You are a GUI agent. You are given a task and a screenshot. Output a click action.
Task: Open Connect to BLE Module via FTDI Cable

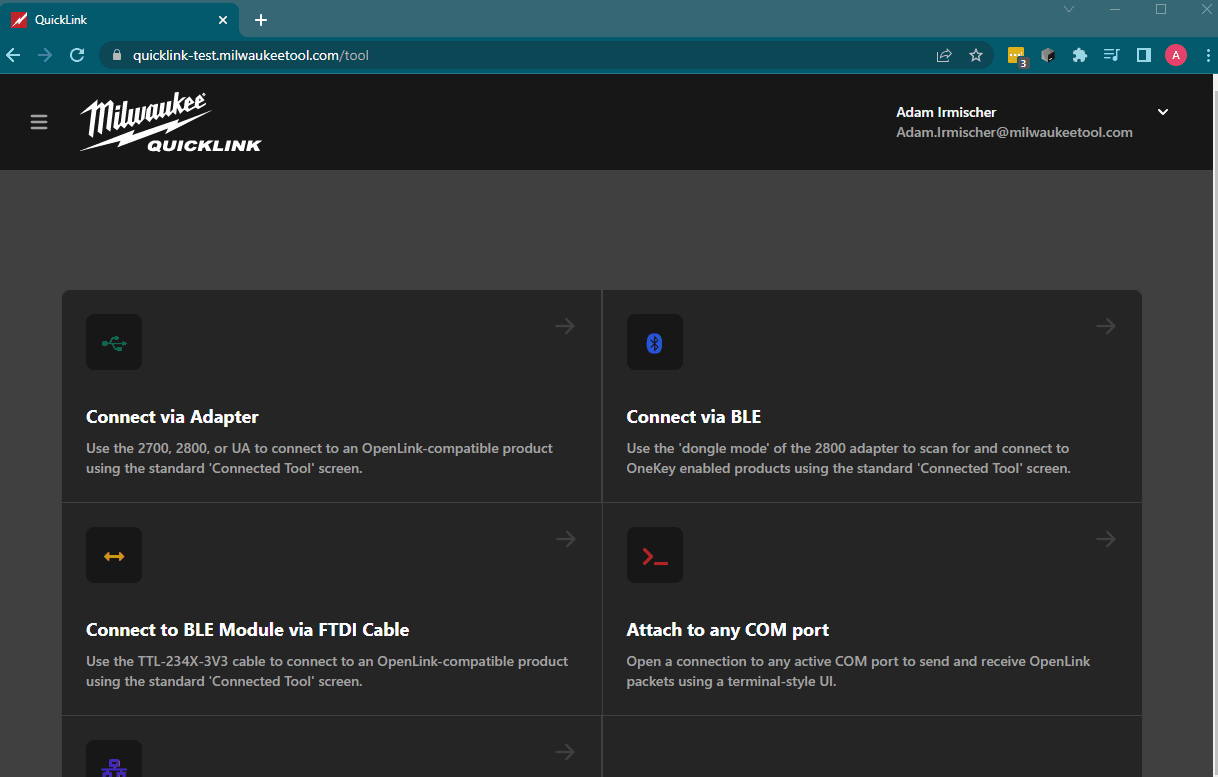(332, 609)
